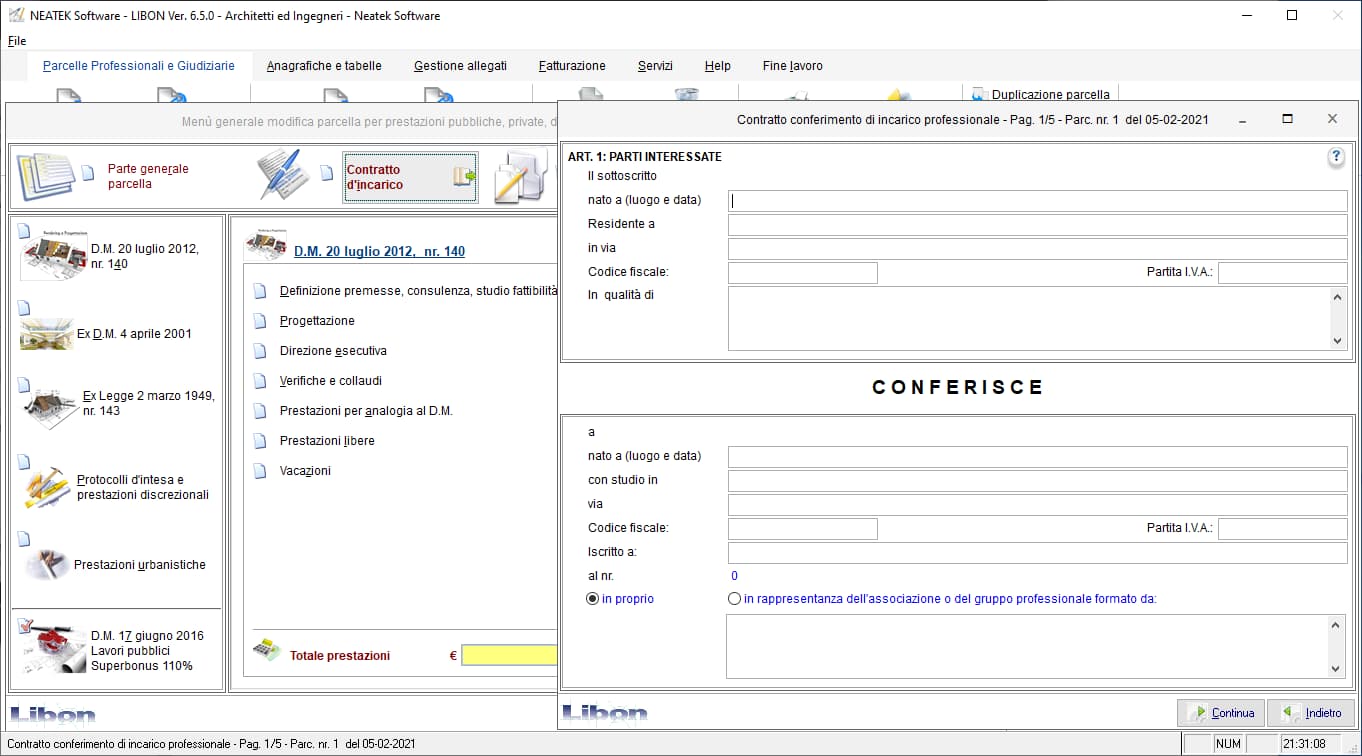The image size is (1362, 756).
Task: Click NUM indicator in status bar
Action: [1228, 744]
